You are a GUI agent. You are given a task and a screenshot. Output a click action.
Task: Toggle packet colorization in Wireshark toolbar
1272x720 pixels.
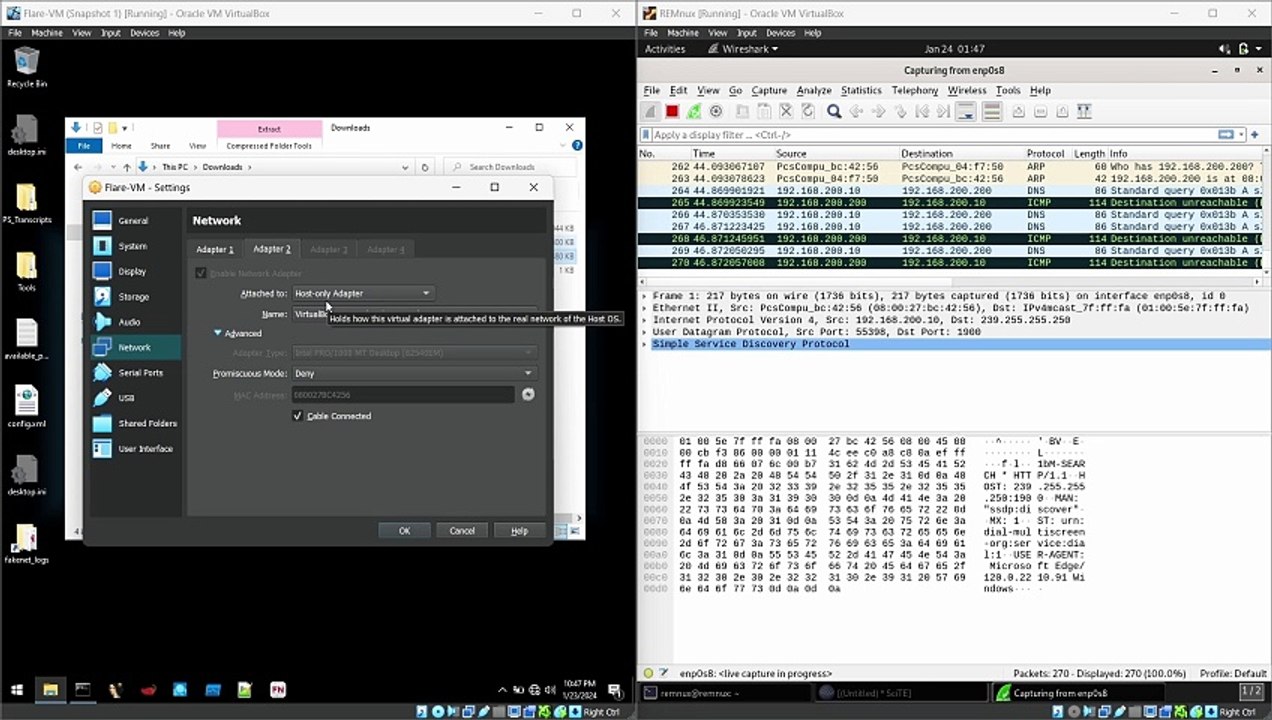pyautogui.click(x=992, y=112)
